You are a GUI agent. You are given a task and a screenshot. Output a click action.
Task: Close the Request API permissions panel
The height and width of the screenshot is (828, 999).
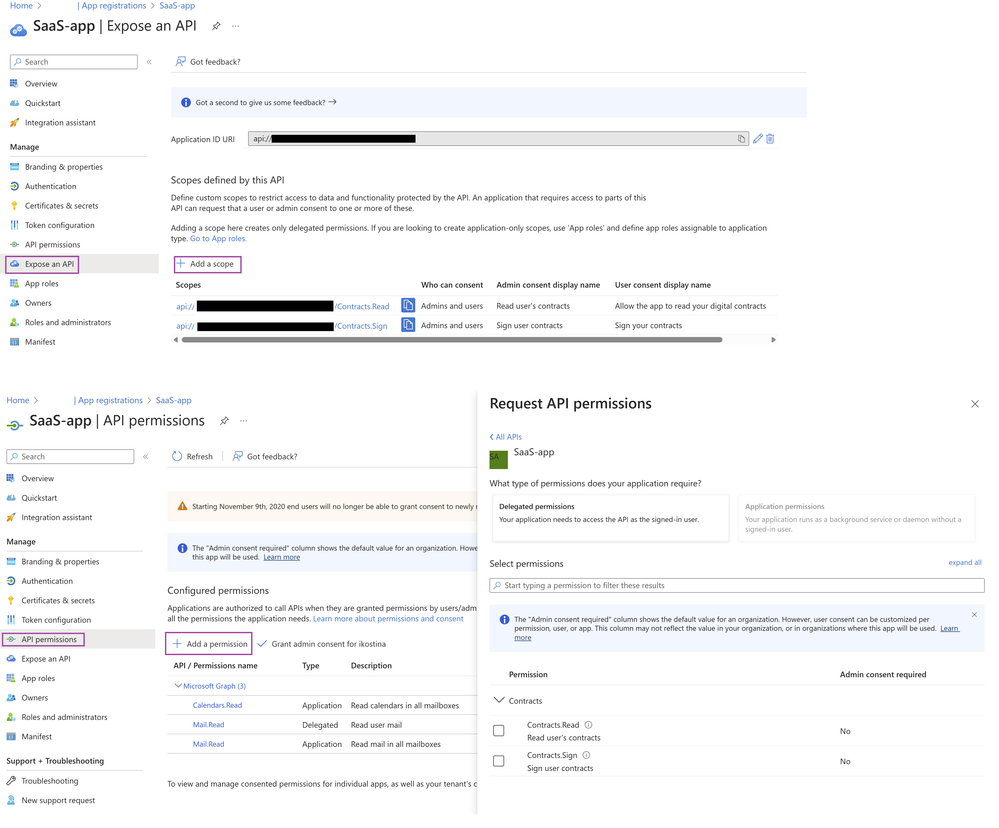pyautogui.click(x=975, y=404)
